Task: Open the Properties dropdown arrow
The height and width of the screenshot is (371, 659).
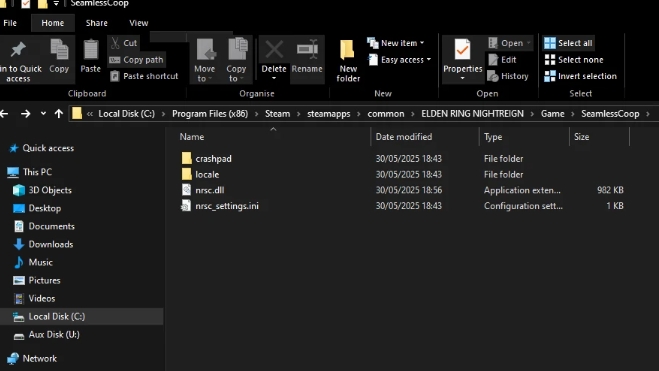Action: (x=462, y=79)
